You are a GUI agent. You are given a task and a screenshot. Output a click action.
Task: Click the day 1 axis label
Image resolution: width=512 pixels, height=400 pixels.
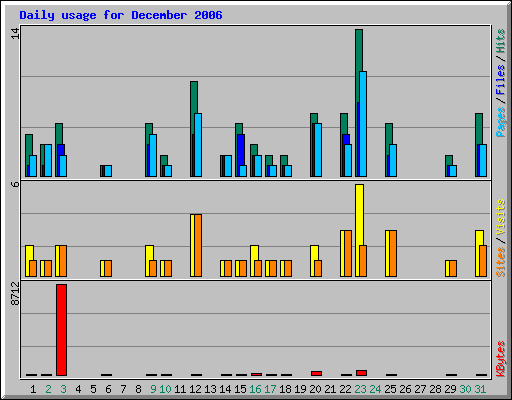pyautogui.click(x=33, y=389)
